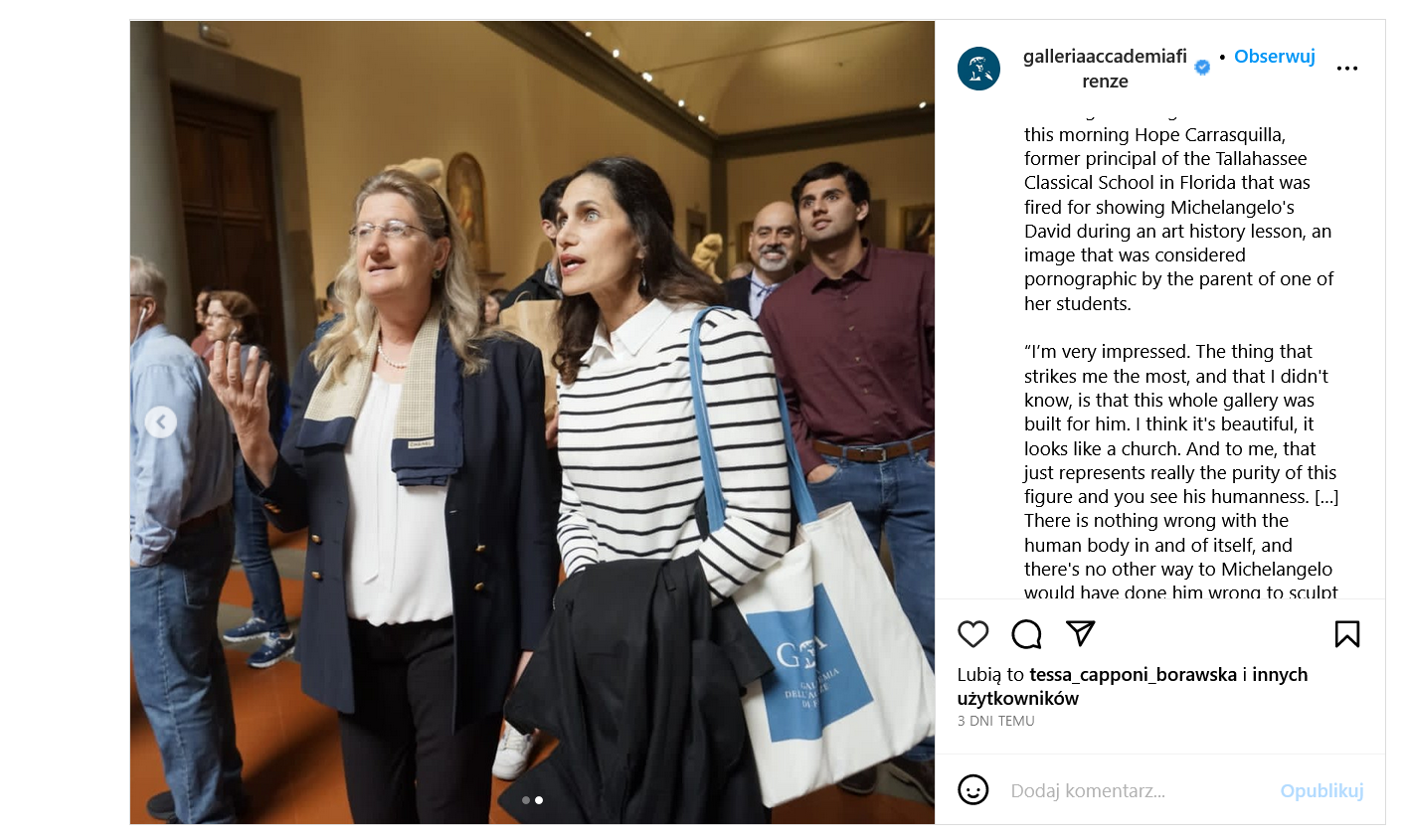The width and height of the screenshot is (1408, 840).
Task: Save post using the bookmark icon
Action: point(1347,634)
